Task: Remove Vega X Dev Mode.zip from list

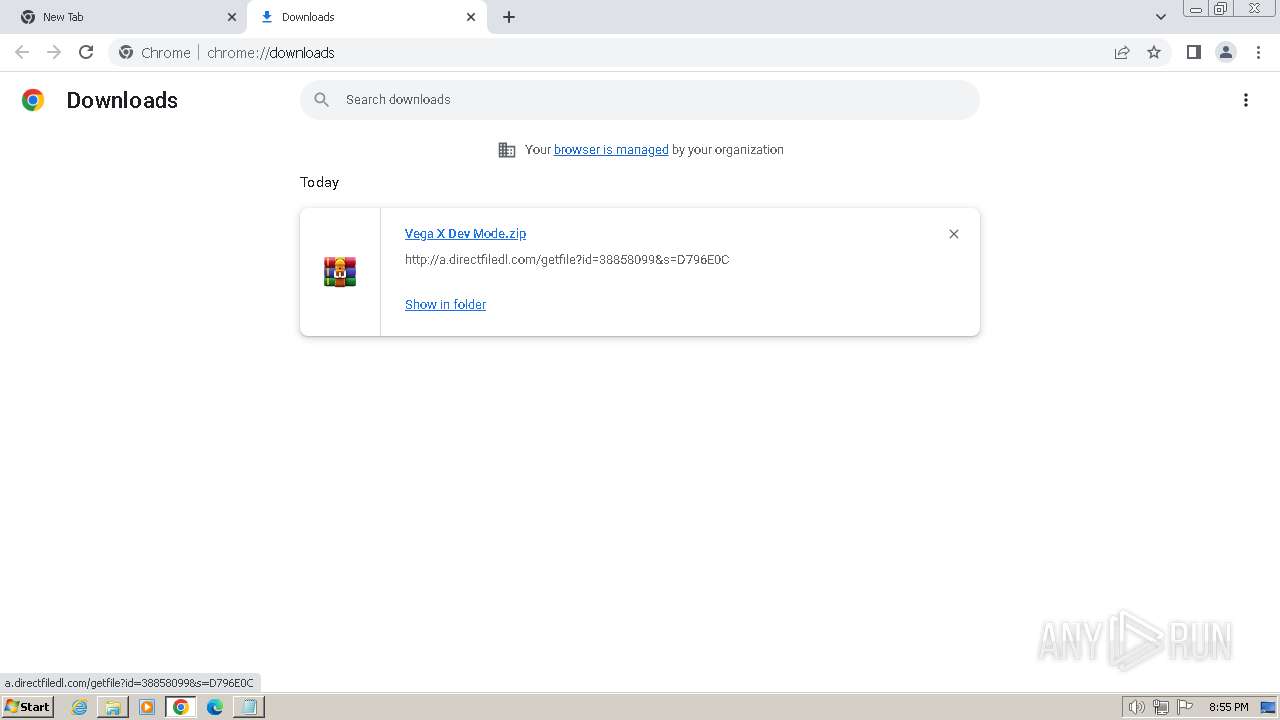Action: point(954,234)
